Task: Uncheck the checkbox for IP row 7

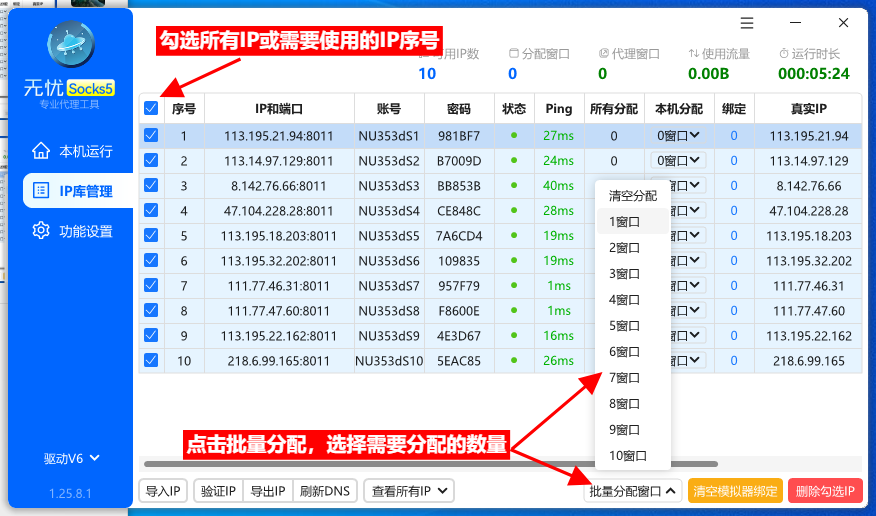Action: 151,285
